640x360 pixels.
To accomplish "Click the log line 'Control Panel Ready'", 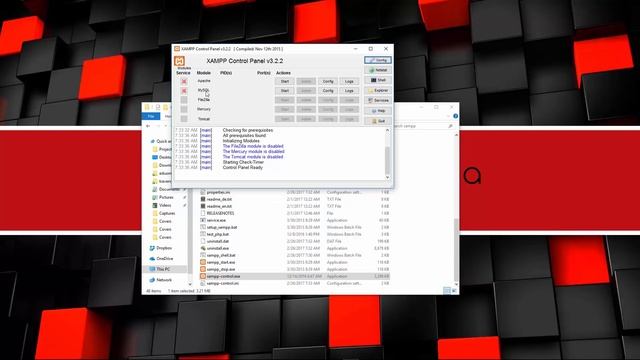I will [242, 167].
